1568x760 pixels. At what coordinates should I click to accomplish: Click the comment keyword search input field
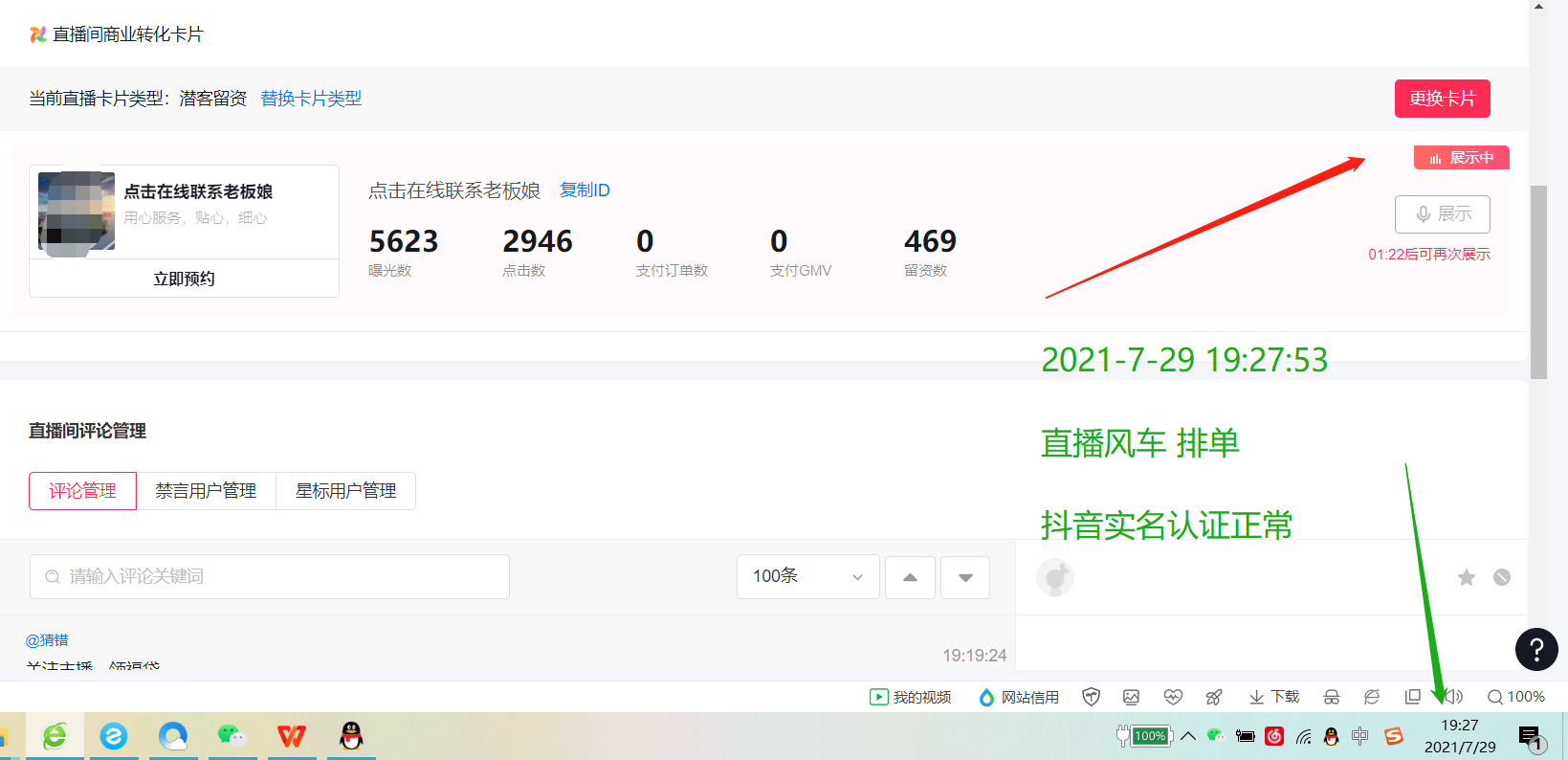[270, 576]
